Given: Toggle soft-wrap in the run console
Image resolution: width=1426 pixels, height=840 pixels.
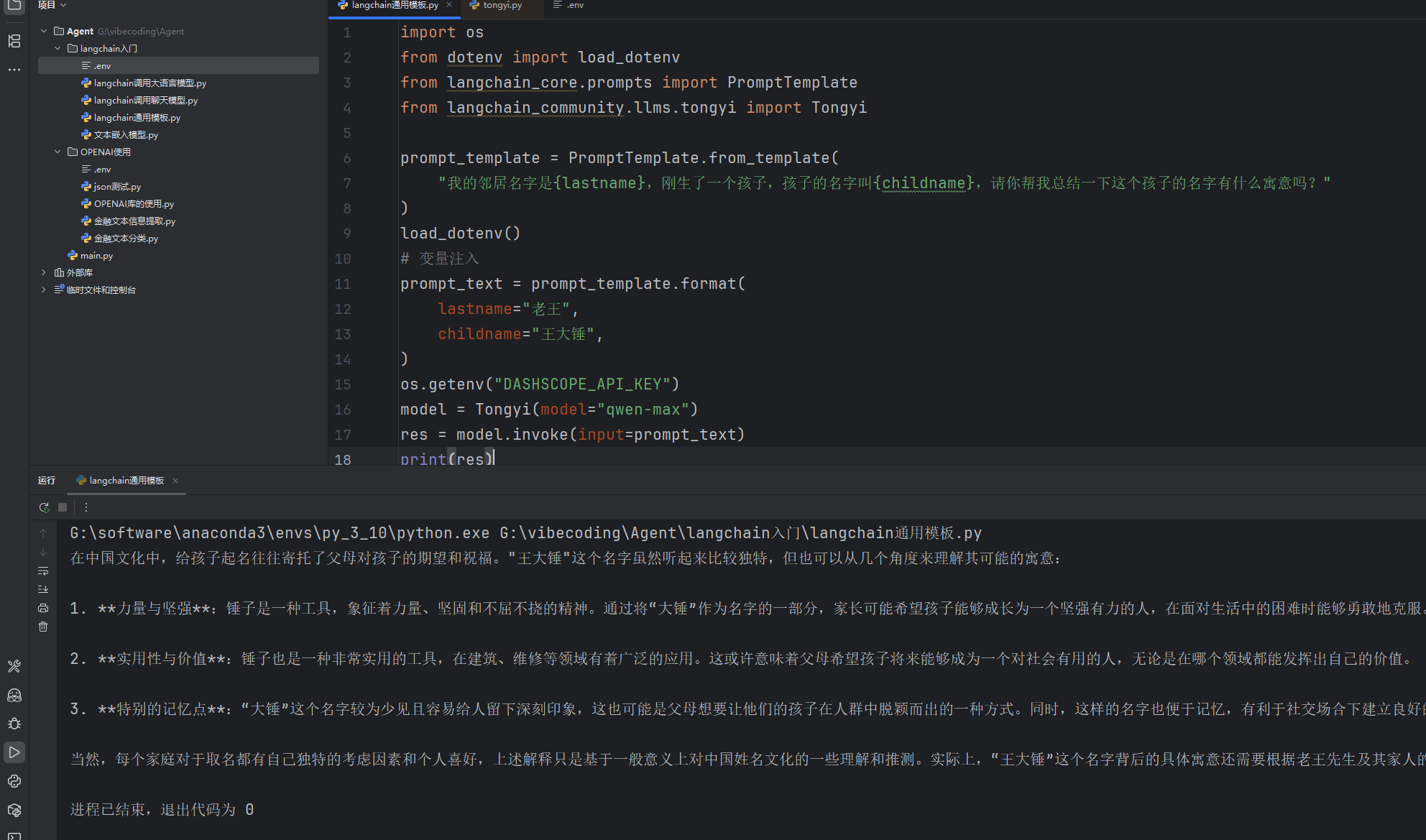Looking at the screenshot, I should [x=43, y=571].
